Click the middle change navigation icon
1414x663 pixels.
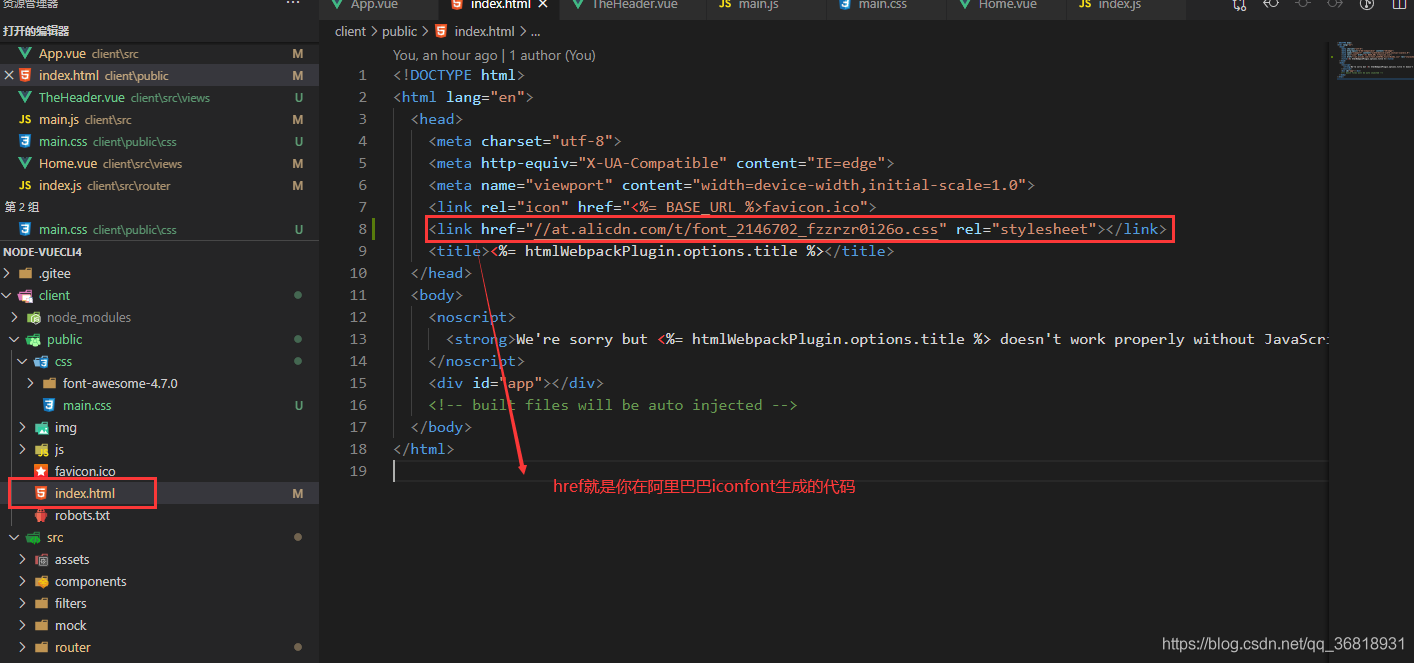1303,5
